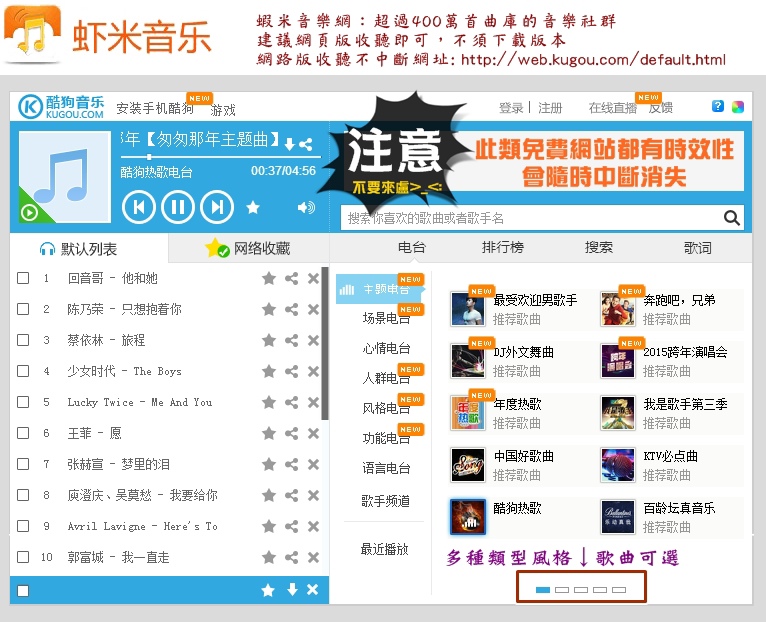Remove song 蔡依林 - 旅程 from list
766x622 pixels.
(x=313, y=341)
